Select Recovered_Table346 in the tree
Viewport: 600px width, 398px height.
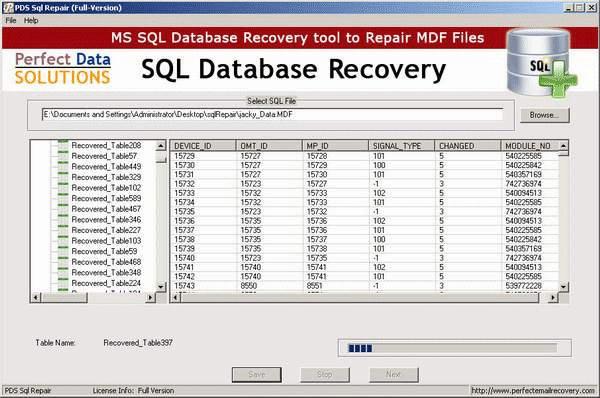click(x=106, y=220)
